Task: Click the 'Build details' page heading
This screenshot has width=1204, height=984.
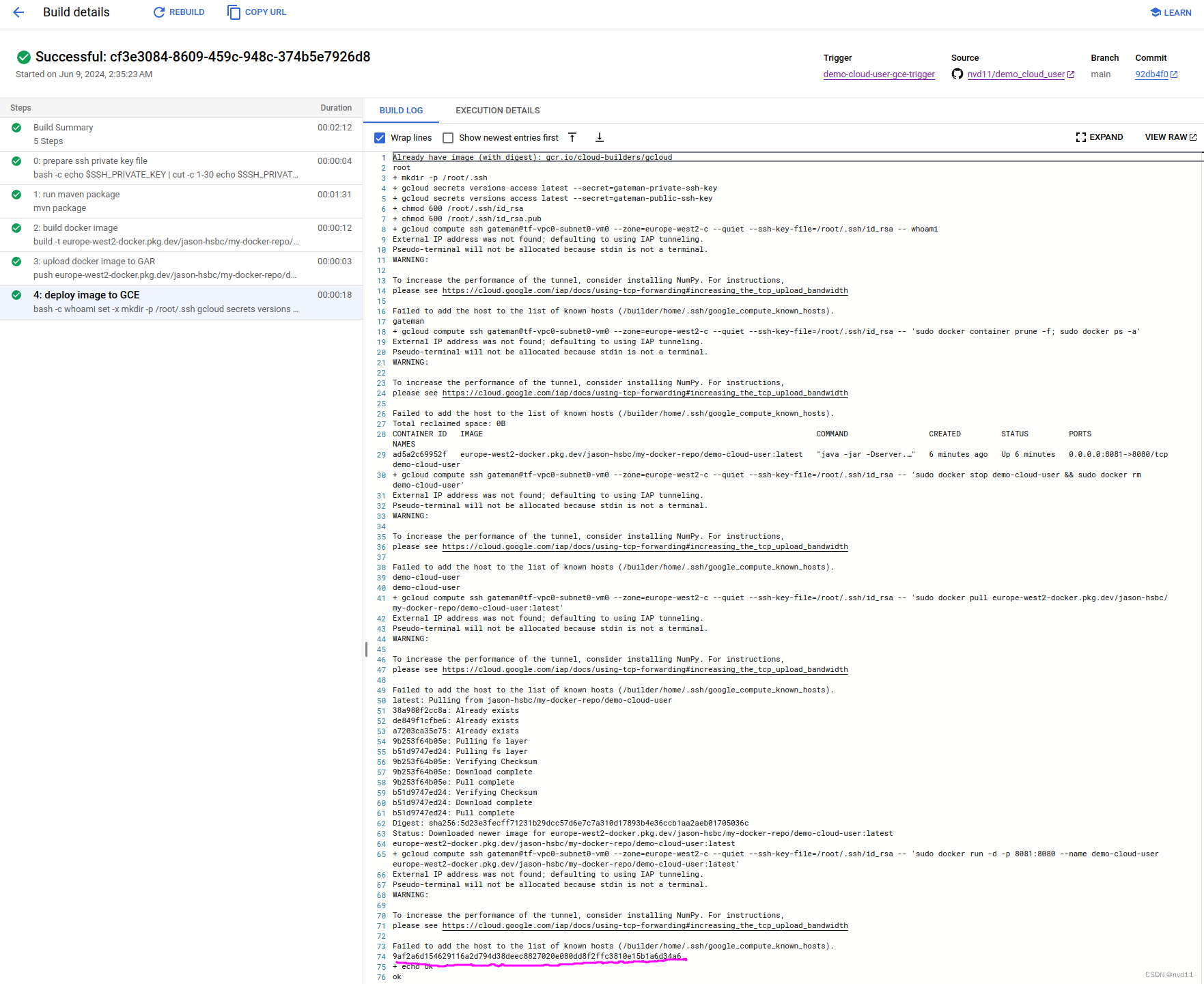Action: (76, 12)
